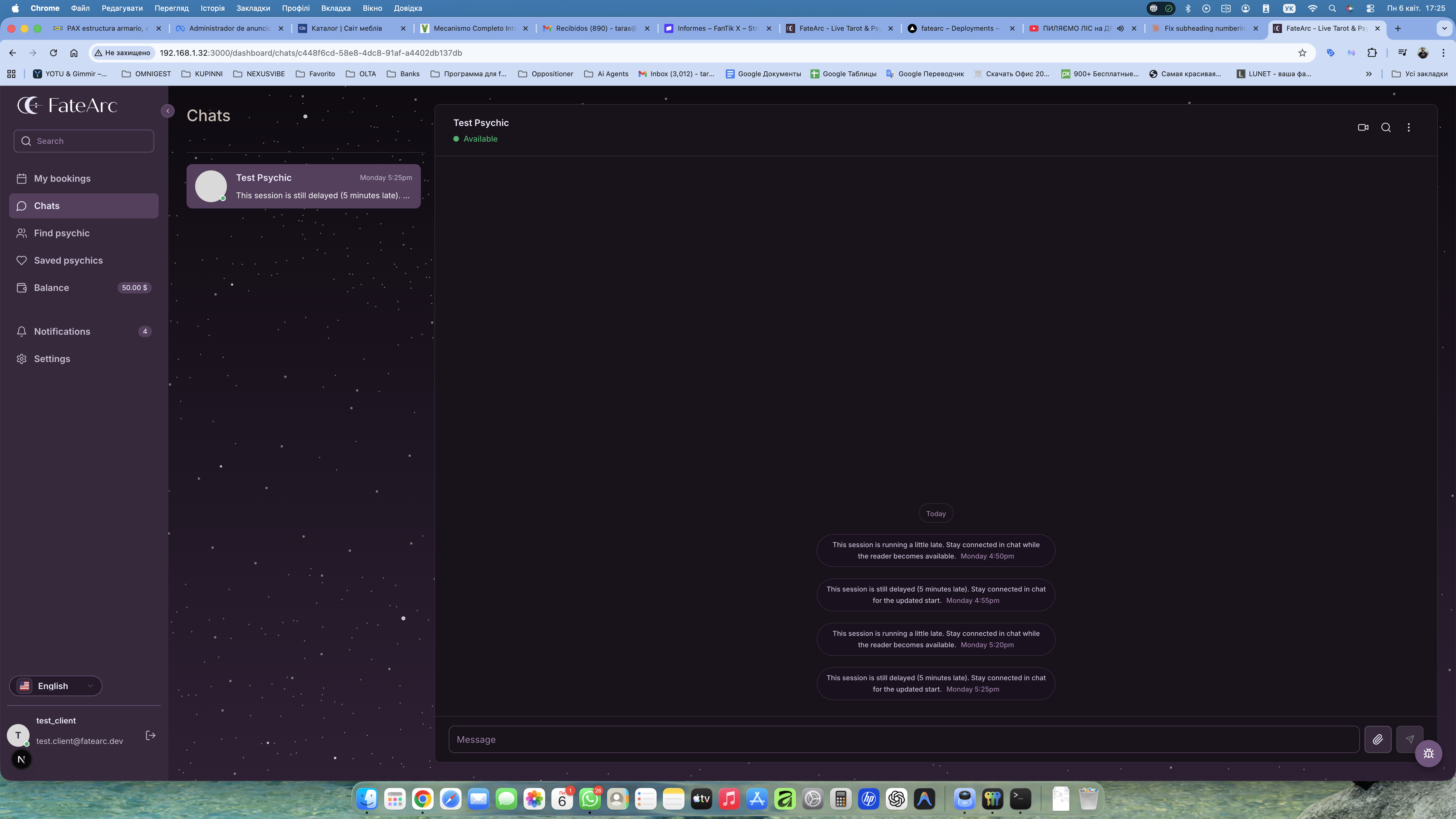Click the paperclip attachment icon
Viewport: 1456px width, 819px height.
(1378, 739)
